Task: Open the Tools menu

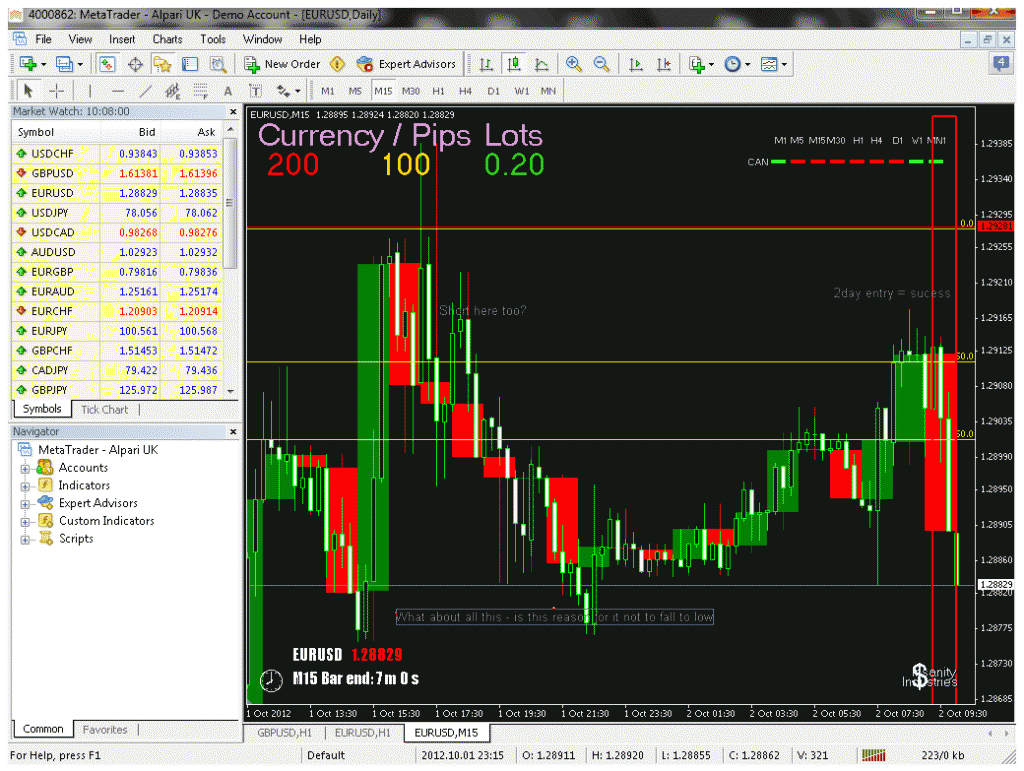Action: [212, 39]
